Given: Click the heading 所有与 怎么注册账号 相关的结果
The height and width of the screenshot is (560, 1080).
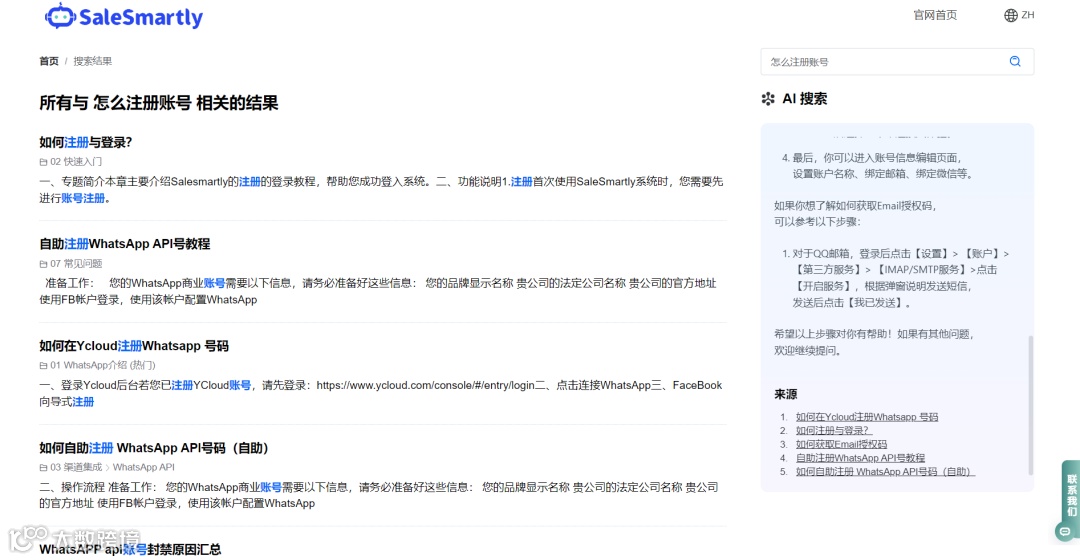Looking at the screenshot, I should point(158,103).
